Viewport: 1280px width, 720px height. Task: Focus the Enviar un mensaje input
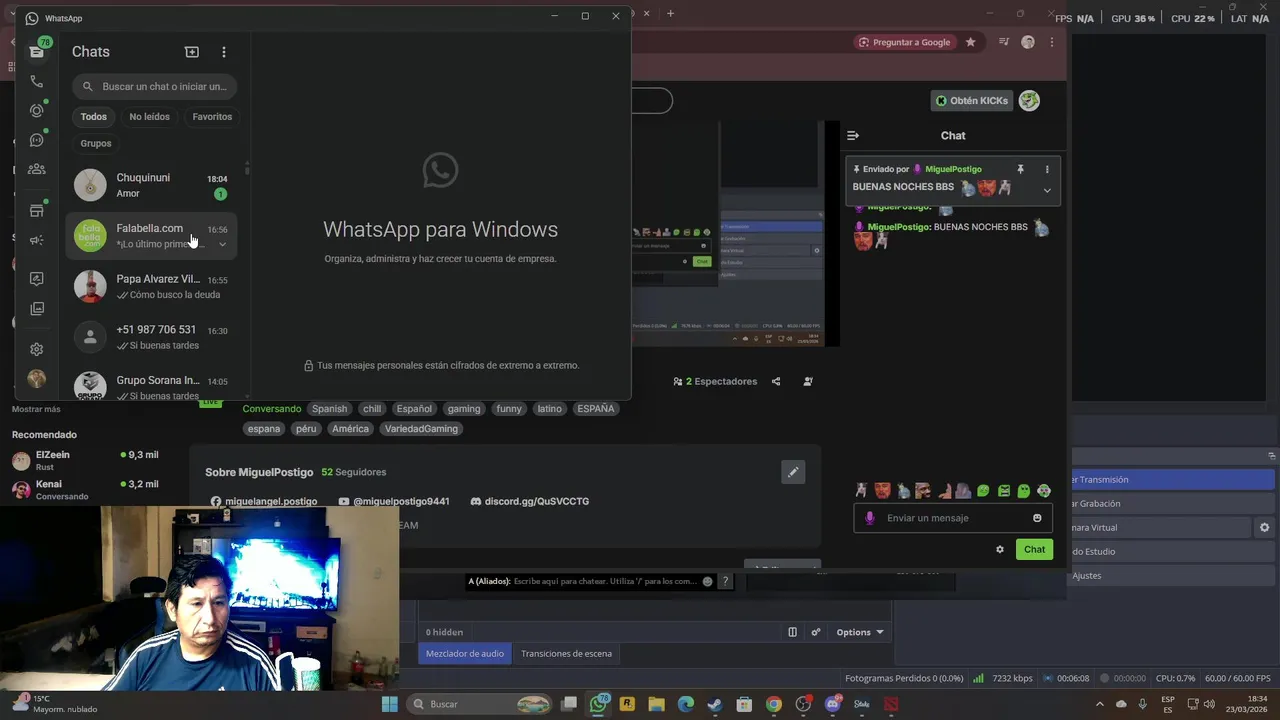click(952, 518)
